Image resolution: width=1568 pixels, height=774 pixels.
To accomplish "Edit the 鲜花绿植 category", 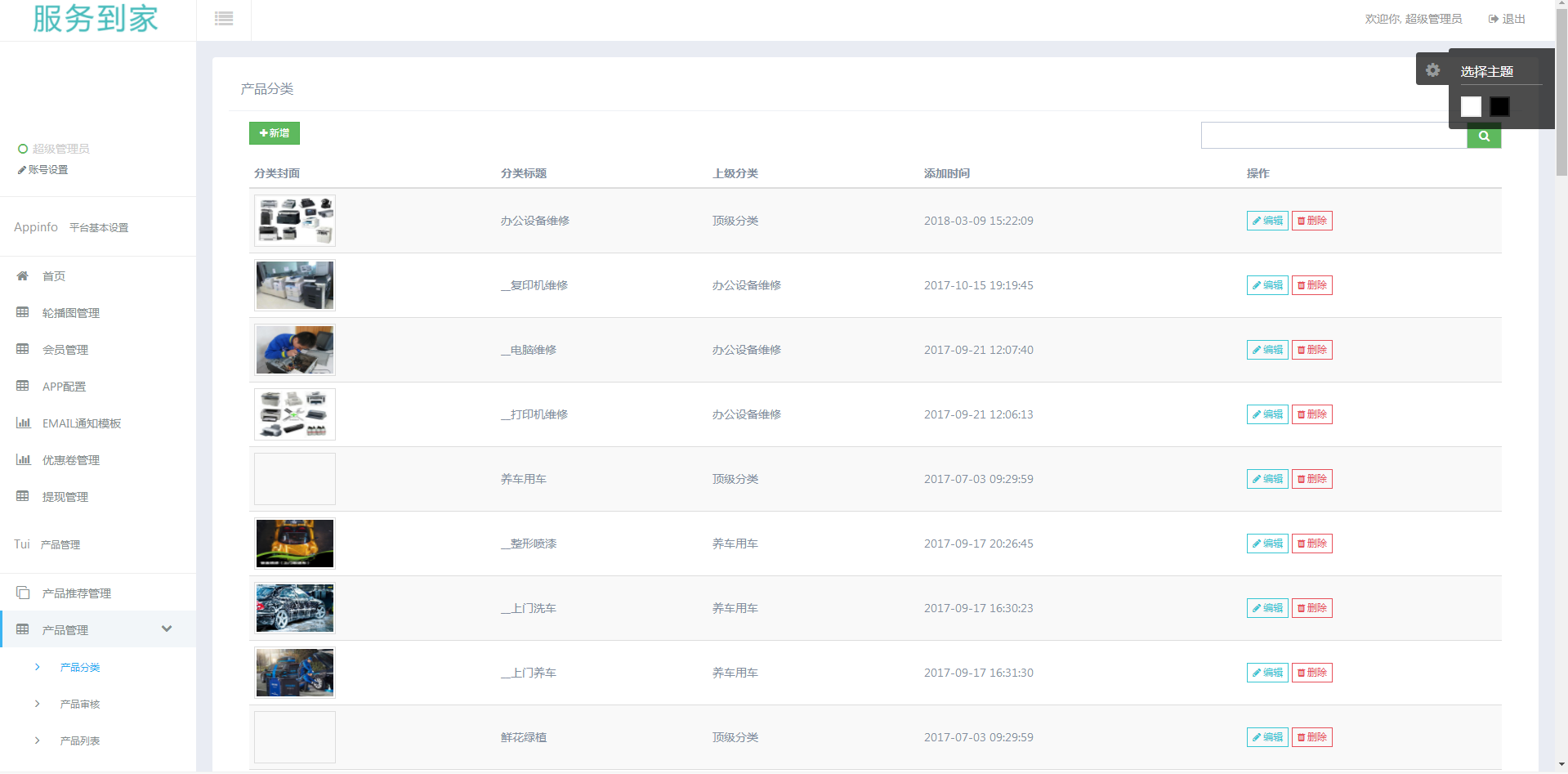I will [1267, 737].
